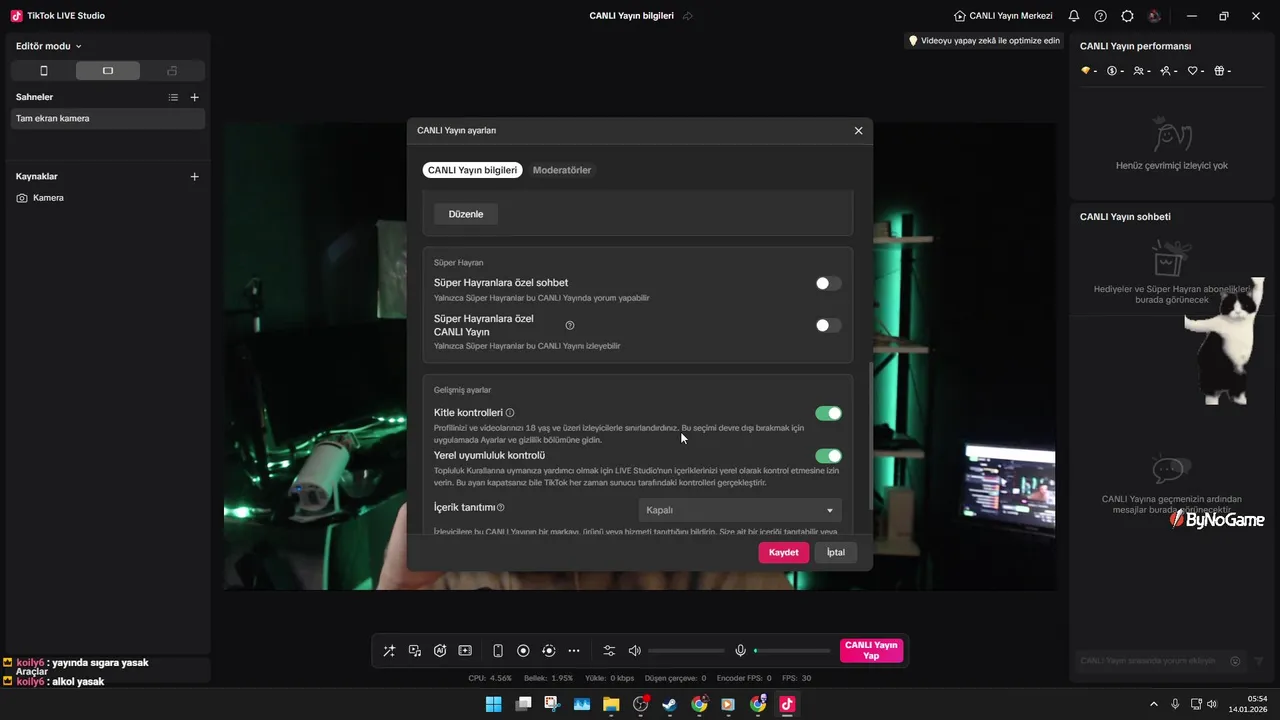Click the gift box icon in performance panel
Image resolution: width=1280 pixels, height=720 pixels.
(1219, 71)
